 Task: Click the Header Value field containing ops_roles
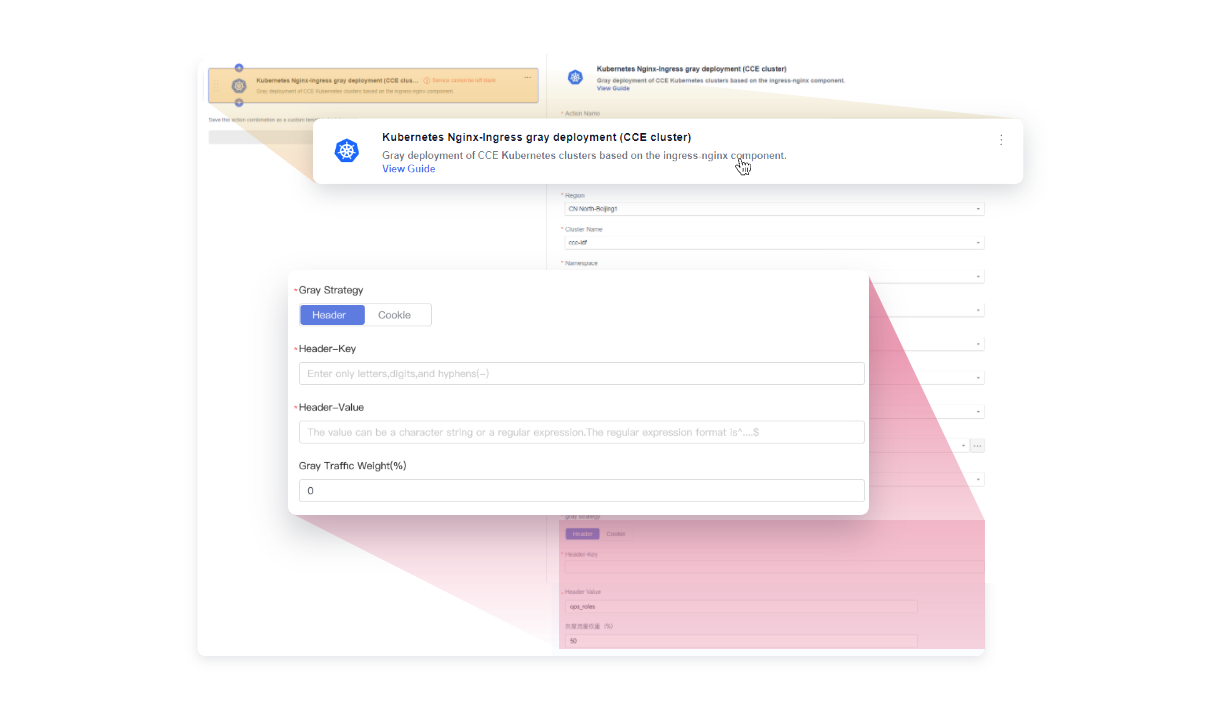coord(741,607)
